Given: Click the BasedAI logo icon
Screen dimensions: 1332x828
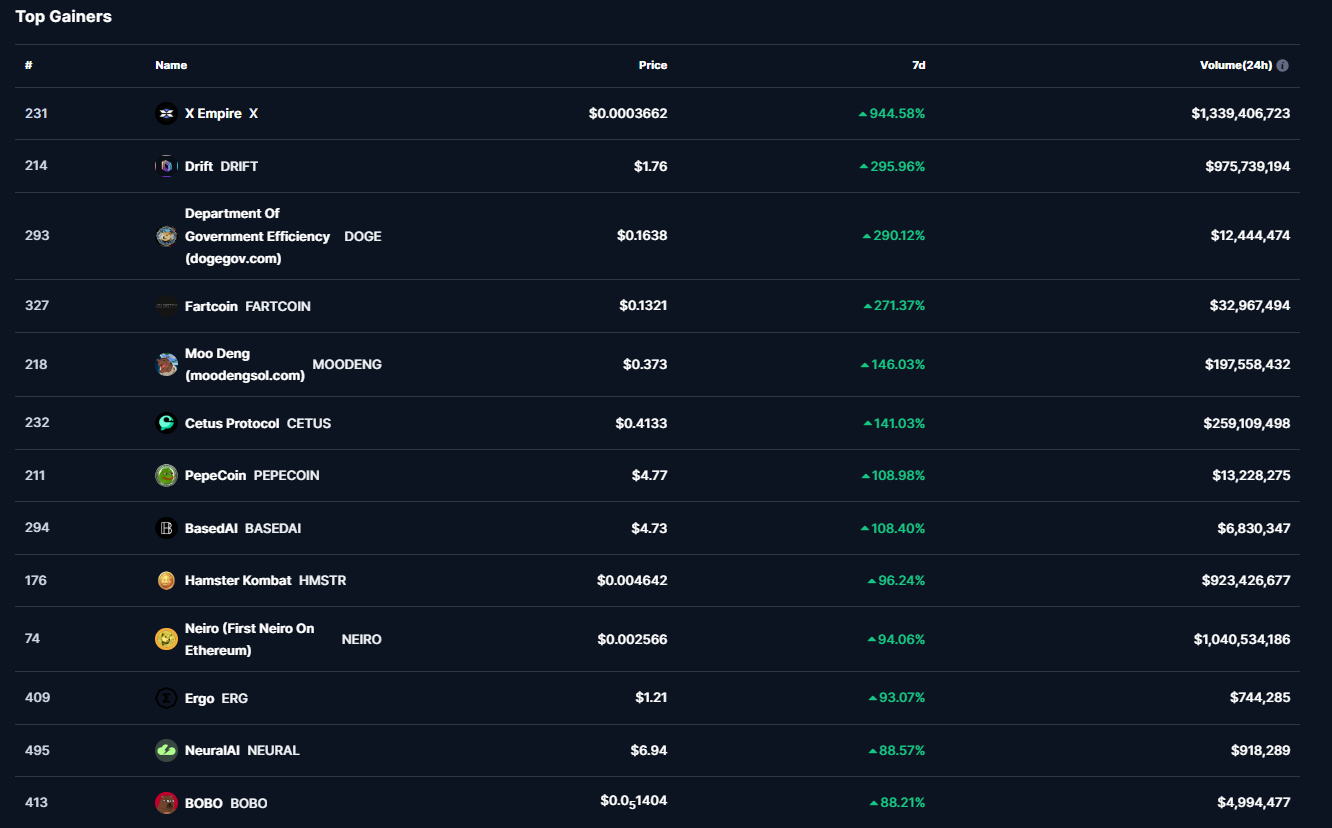Looking at the screenshot, I should click(x=166, y=528).
